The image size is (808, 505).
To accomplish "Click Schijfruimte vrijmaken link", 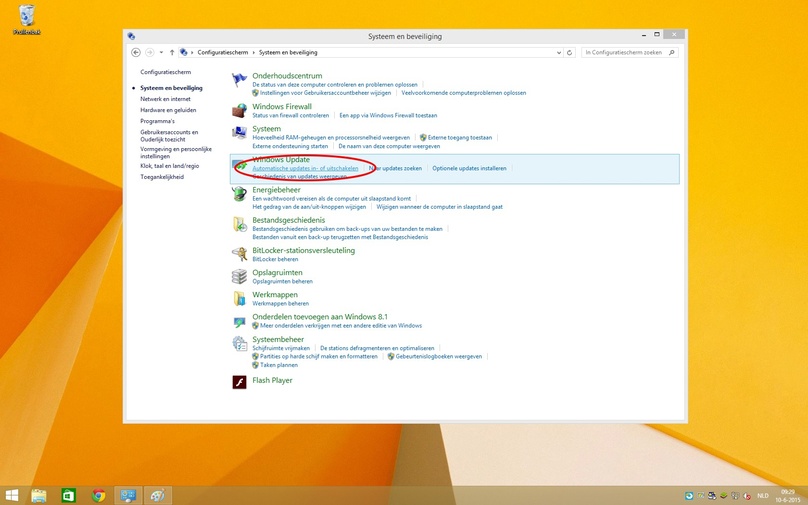I will click(281, 348).
